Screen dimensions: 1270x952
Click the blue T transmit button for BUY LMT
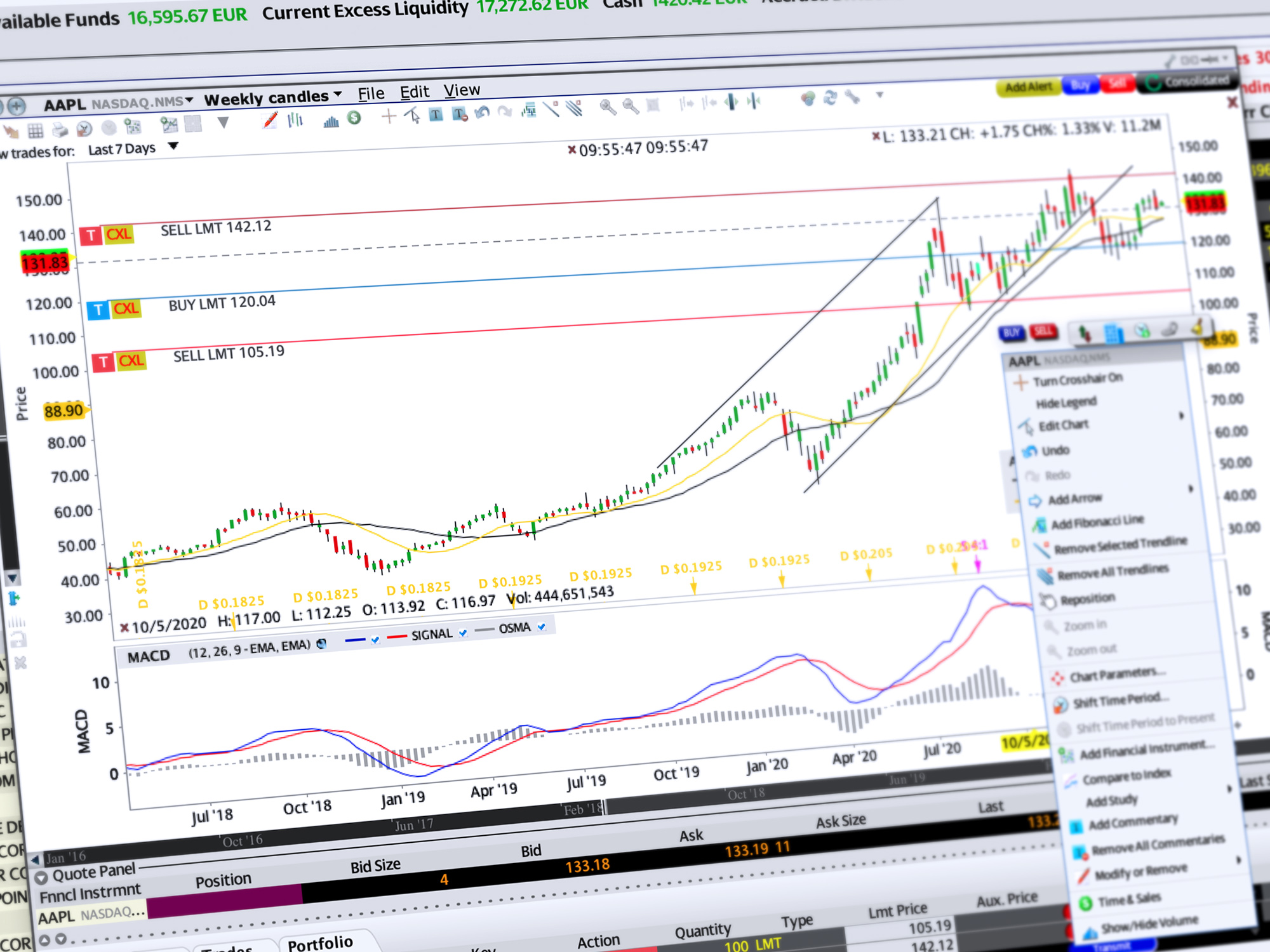(x=98, y=310)
